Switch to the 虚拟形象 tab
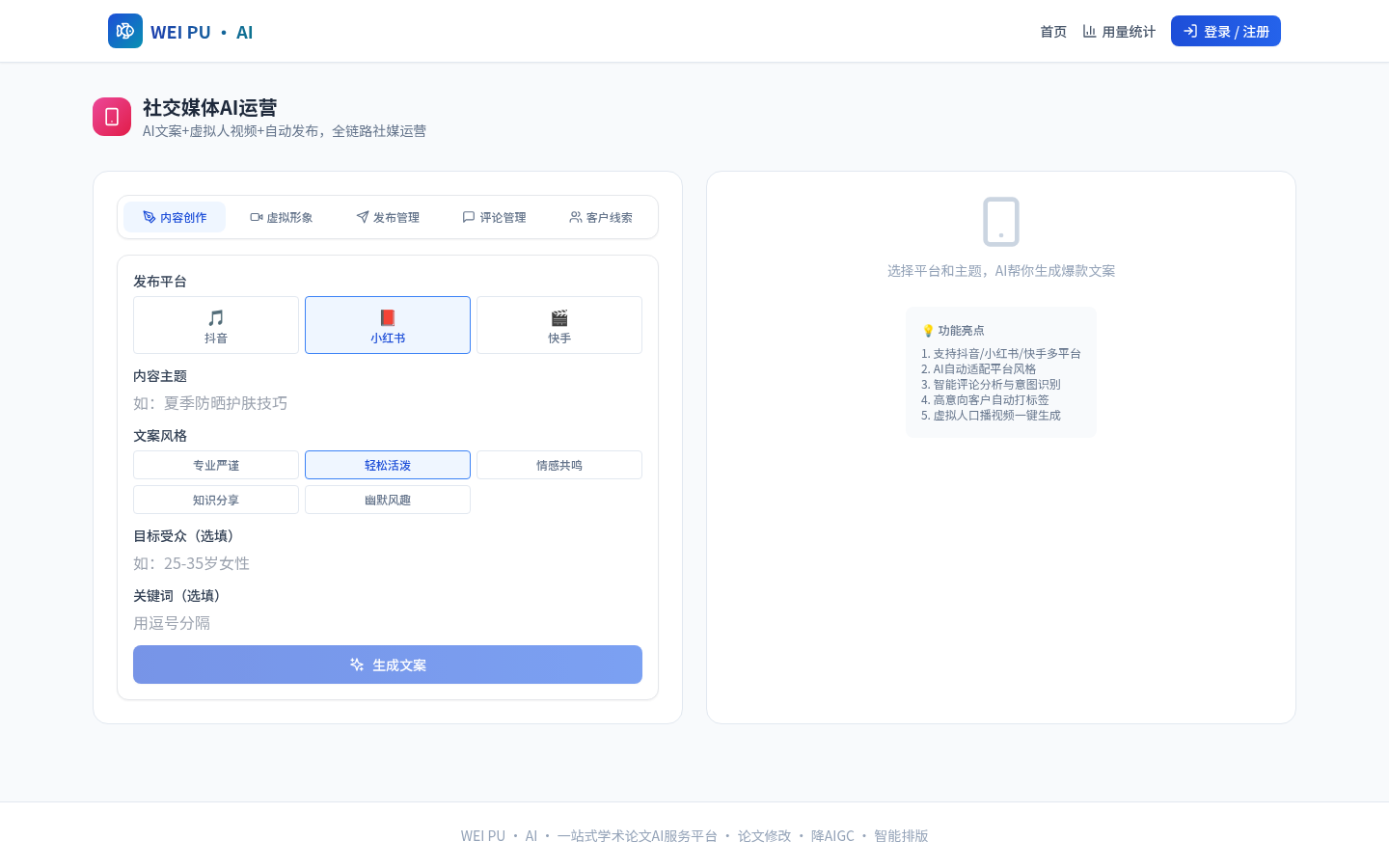 pyautogui.click(x=282, y=217)
